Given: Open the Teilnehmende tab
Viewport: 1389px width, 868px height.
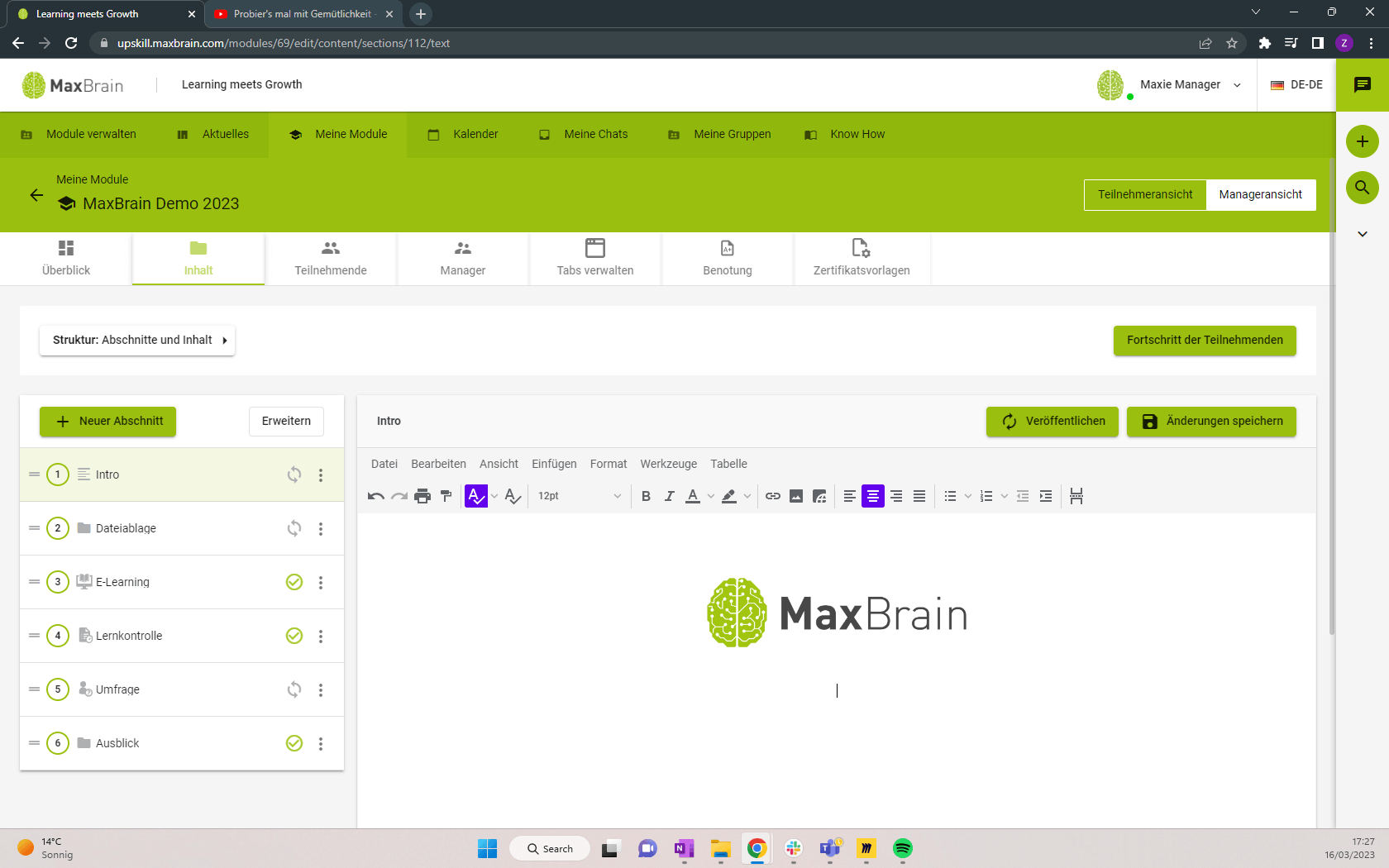Looking at the screenshot, I should tap(331, 259).
